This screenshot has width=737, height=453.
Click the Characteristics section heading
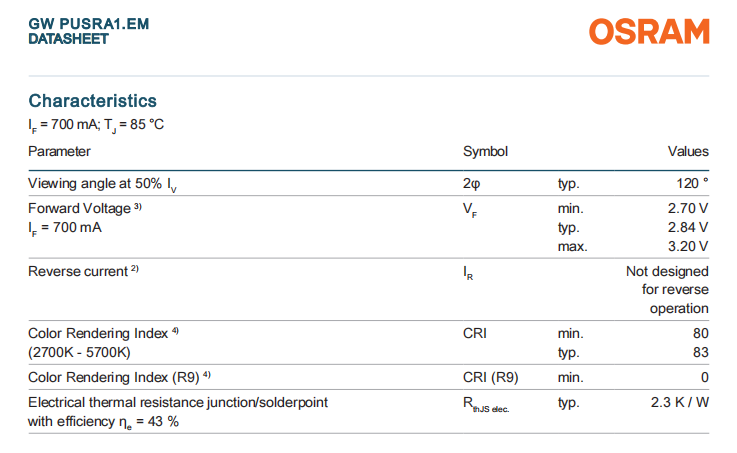tap(92, 101)
